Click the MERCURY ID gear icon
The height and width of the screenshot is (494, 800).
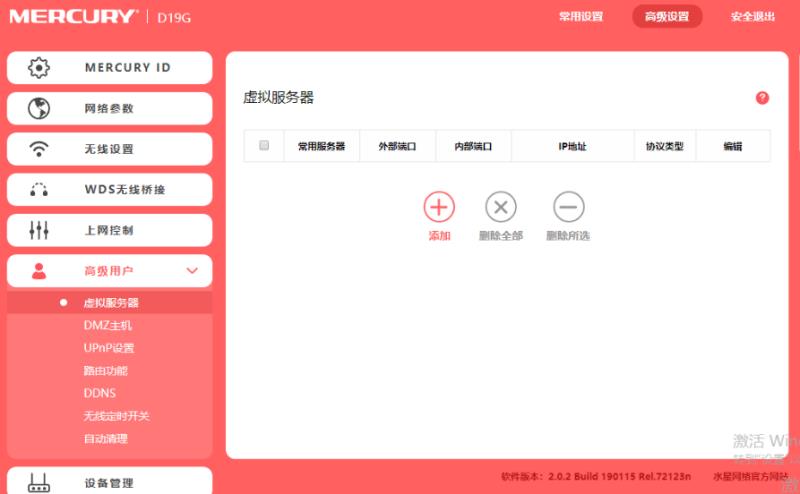39,67
